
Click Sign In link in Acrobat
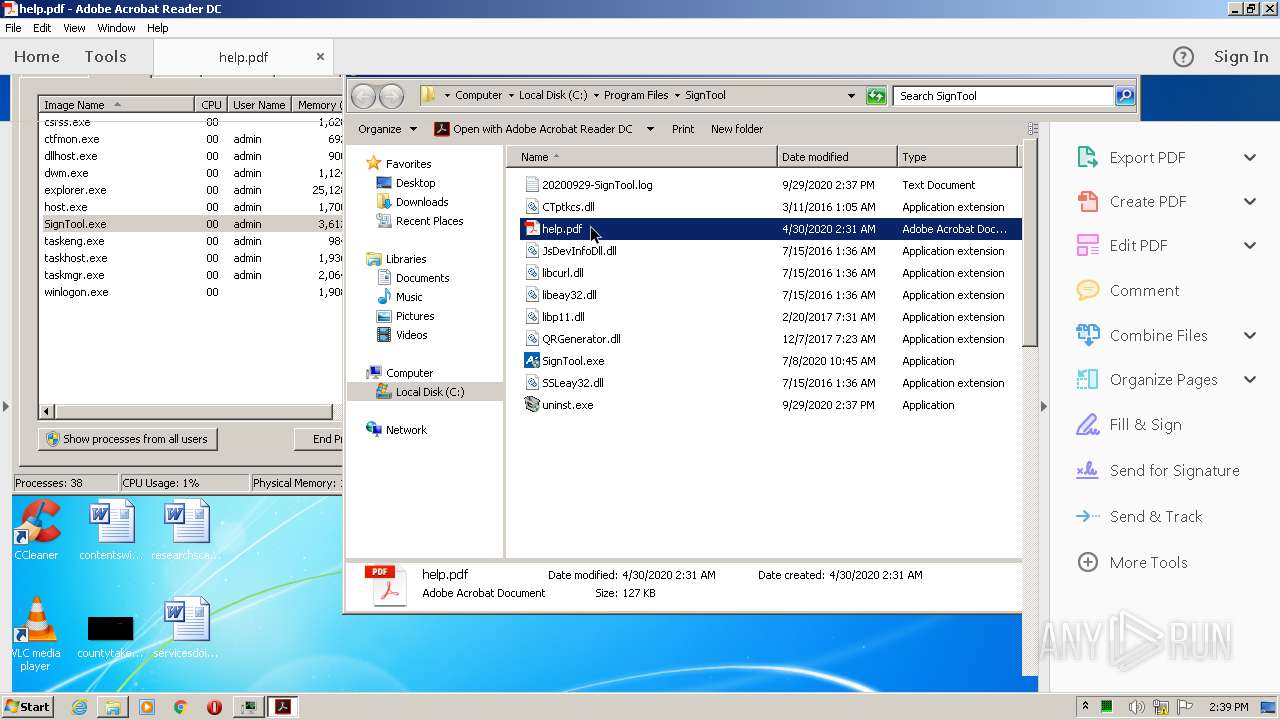pos(1241,57)
